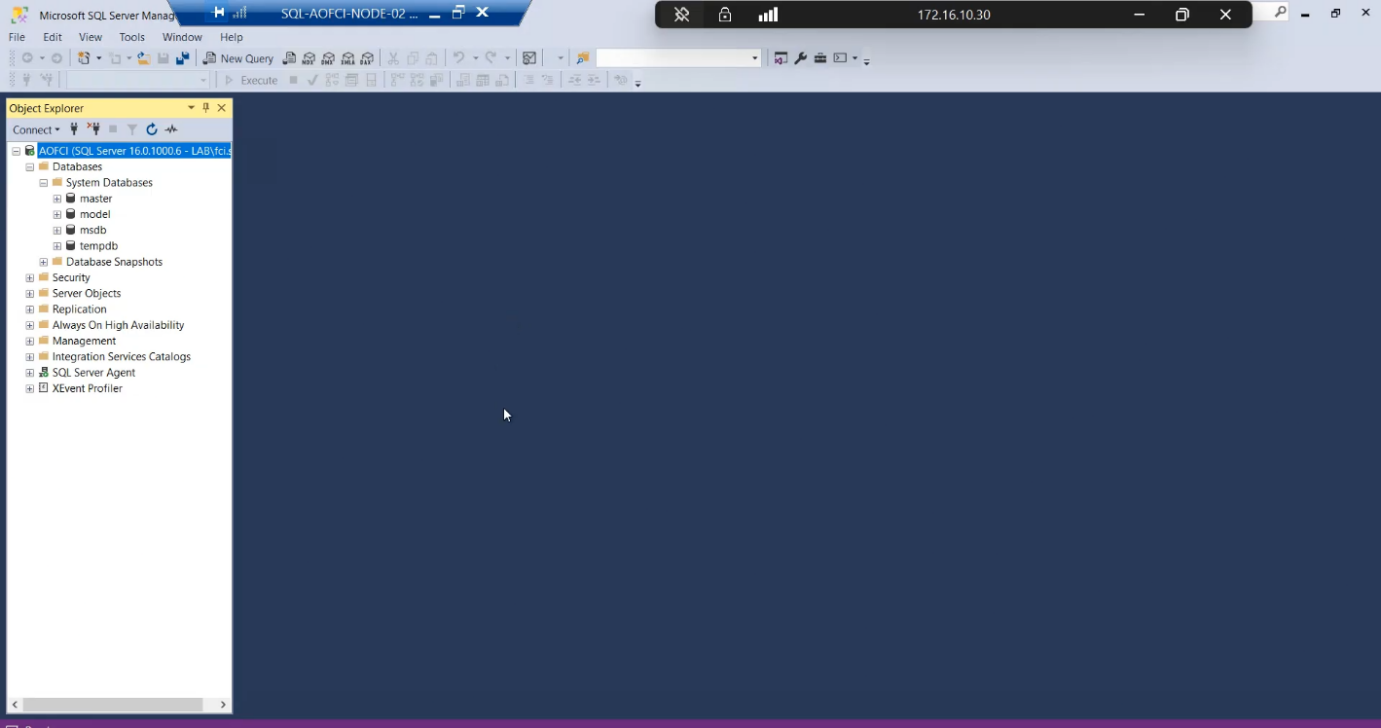
Task: Open the Toolbox icon in toolbar
Action: click(820, 58)
